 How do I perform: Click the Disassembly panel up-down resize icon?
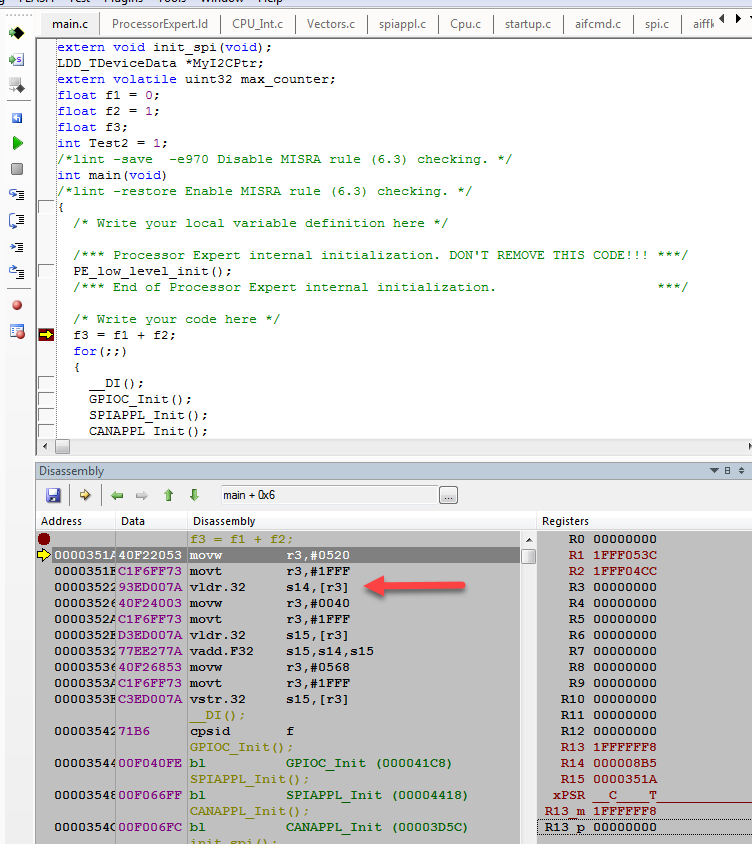tap(741, 470)
